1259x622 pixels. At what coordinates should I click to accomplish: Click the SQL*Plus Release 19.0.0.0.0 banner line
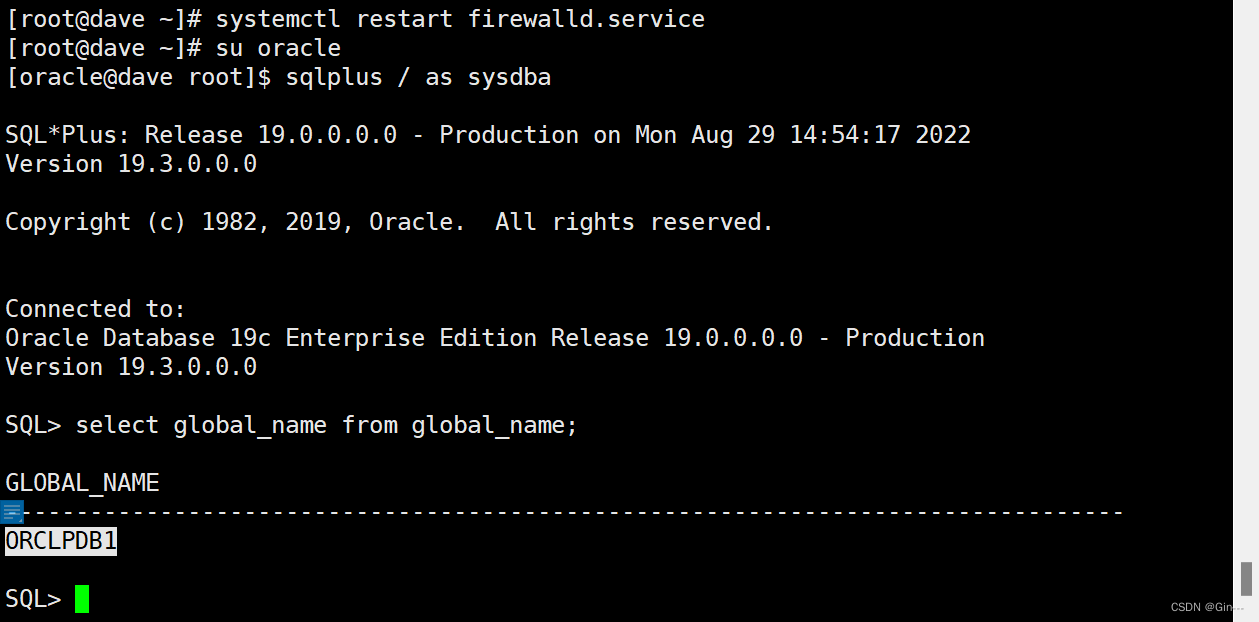pos(488,135)
